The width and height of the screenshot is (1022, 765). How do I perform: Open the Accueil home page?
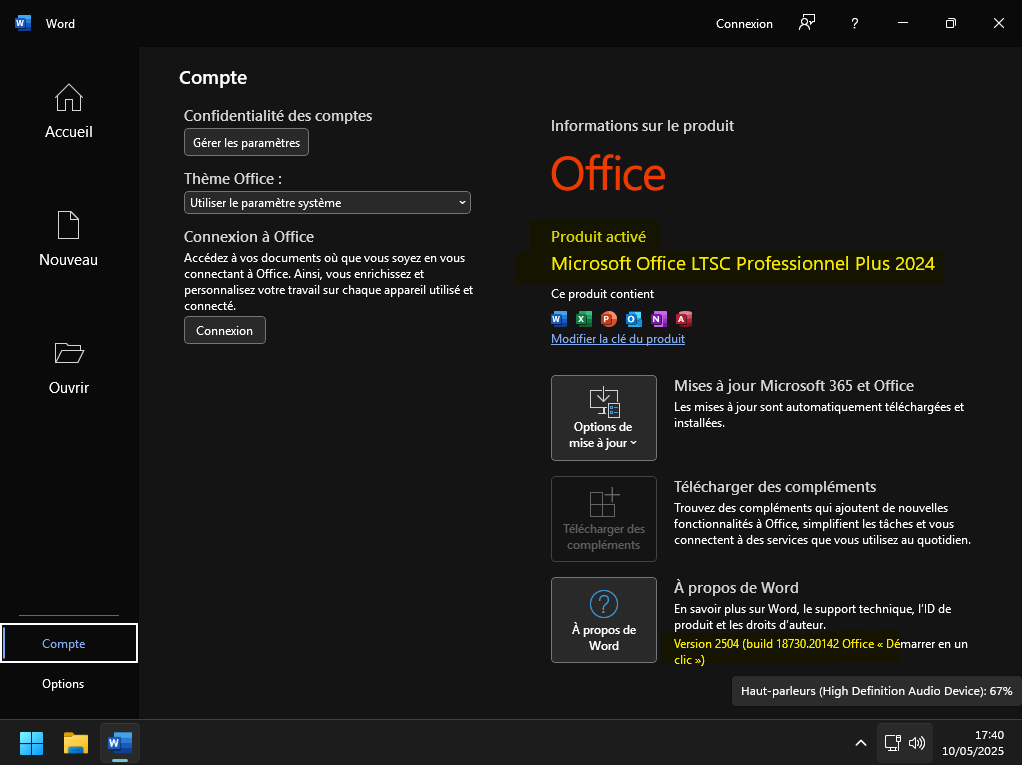pyautogui.click(x=68, y=111)
